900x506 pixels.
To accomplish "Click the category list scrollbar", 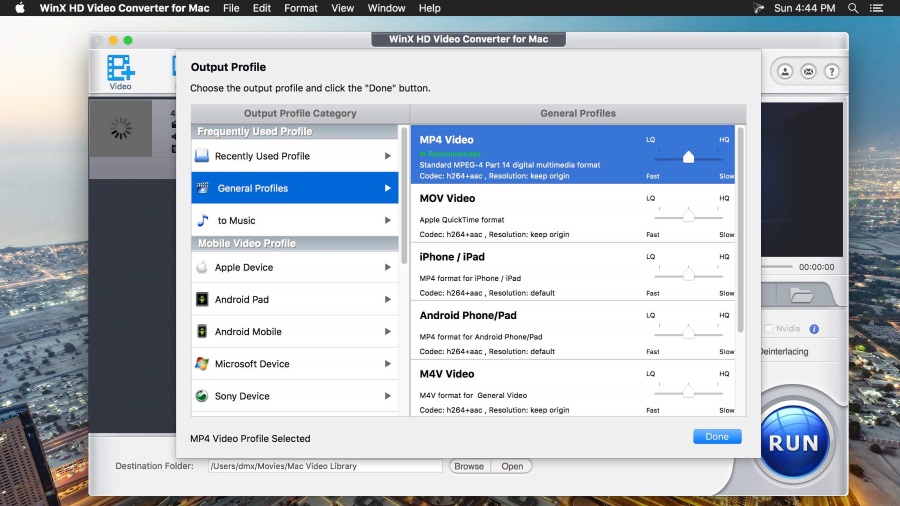I will pyautogui.click(x=404, y=196).
